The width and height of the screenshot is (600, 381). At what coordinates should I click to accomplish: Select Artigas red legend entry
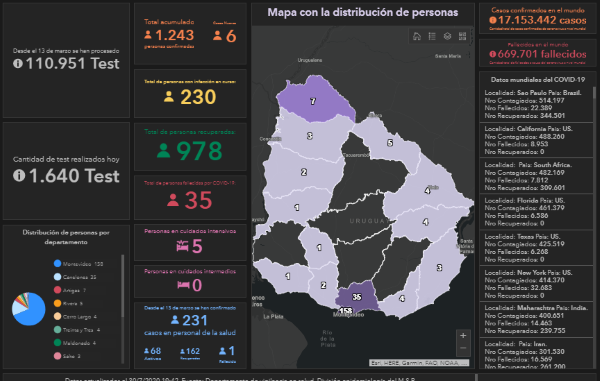click(x=70, y=290)
